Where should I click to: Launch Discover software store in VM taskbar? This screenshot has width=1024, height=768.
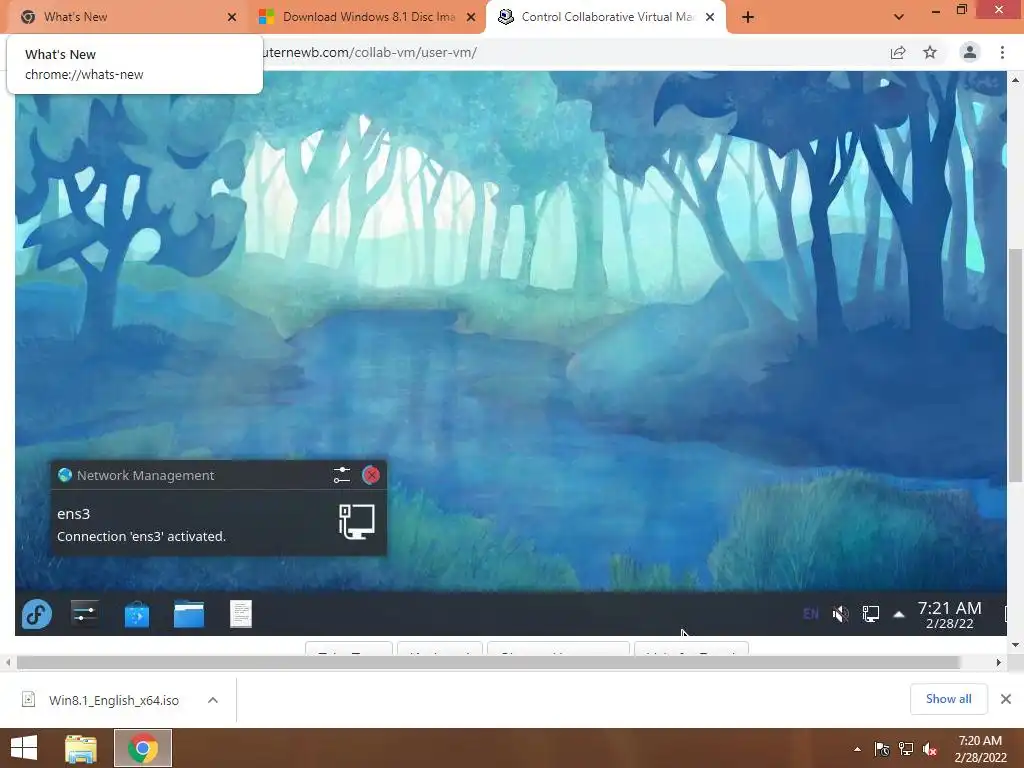coord(136,615)
